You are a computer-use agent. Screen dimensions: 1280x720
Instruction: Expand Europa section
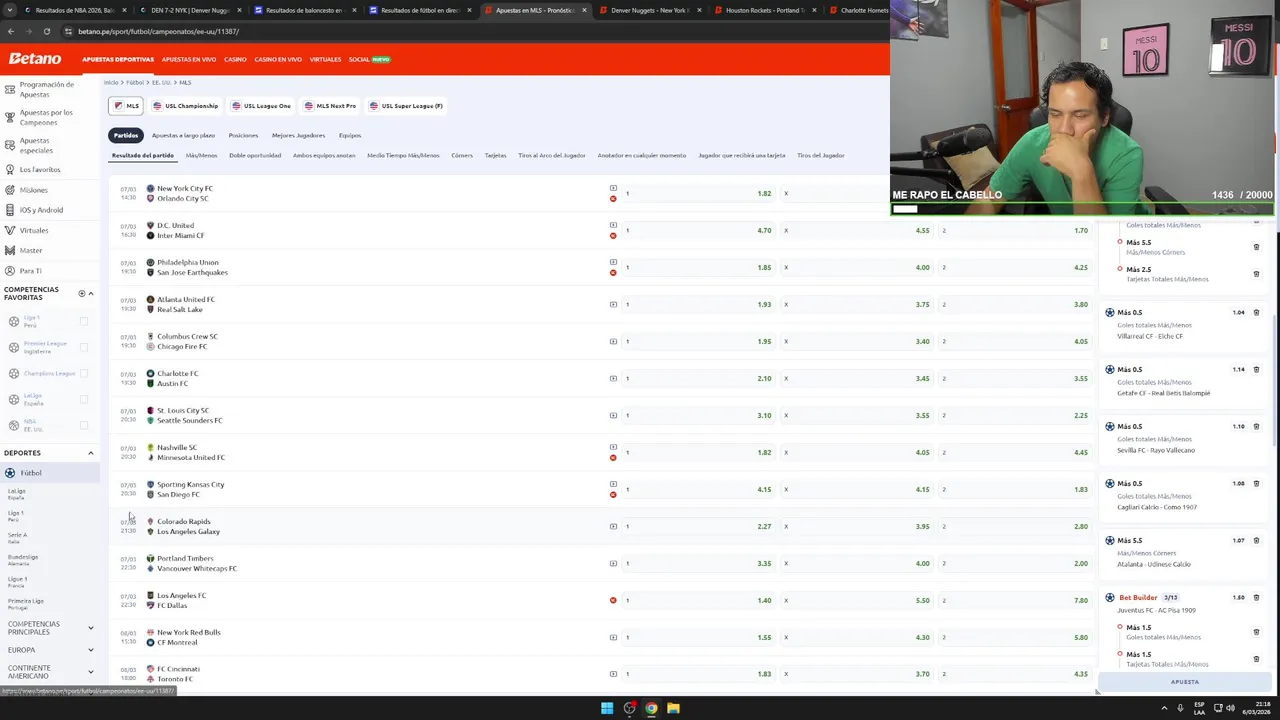coord(90,650)
